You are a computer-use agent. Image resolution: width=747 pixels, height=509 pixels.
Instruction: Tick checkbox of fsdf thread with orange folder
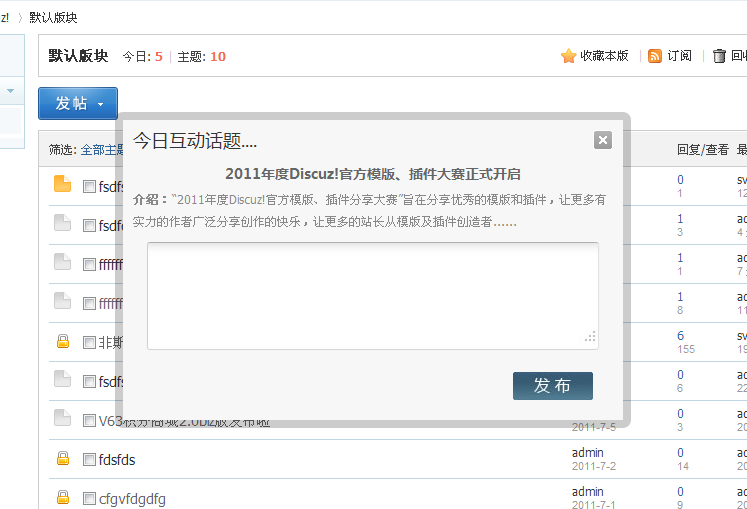pos(89,186)
